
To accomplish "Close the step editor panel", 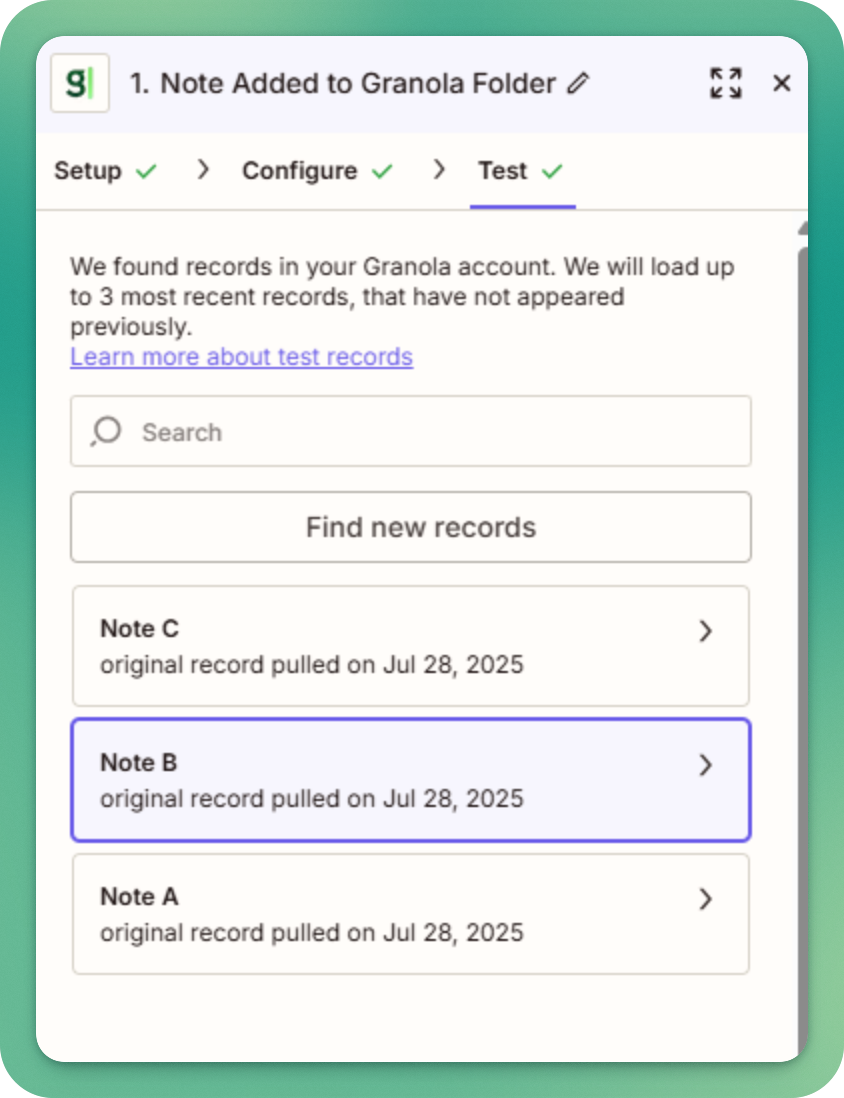I will pyautogui.click(x=782, y=83).
